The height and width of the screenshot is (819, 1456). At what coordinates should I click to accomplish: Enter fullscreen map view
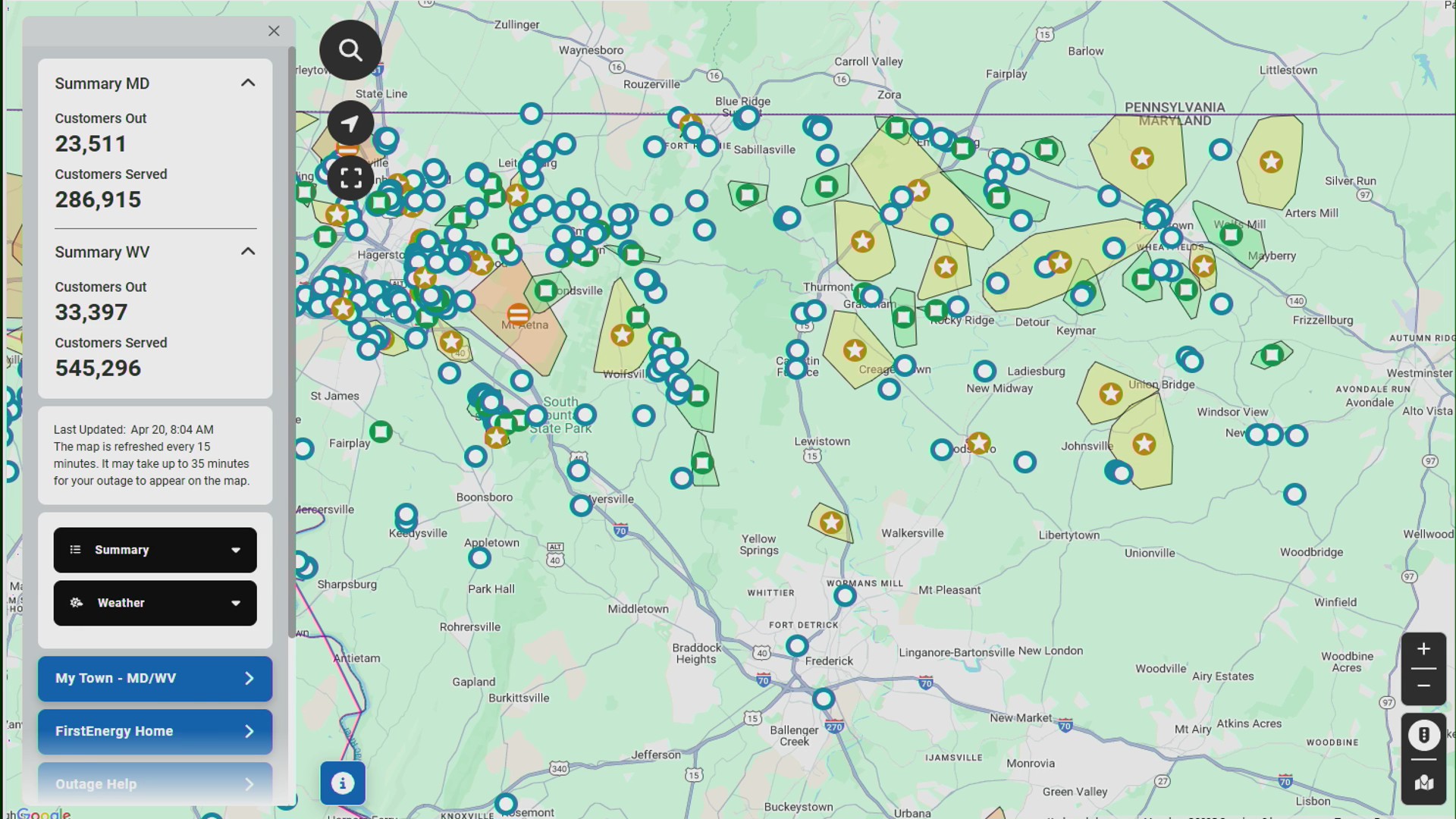coord(350,178)
